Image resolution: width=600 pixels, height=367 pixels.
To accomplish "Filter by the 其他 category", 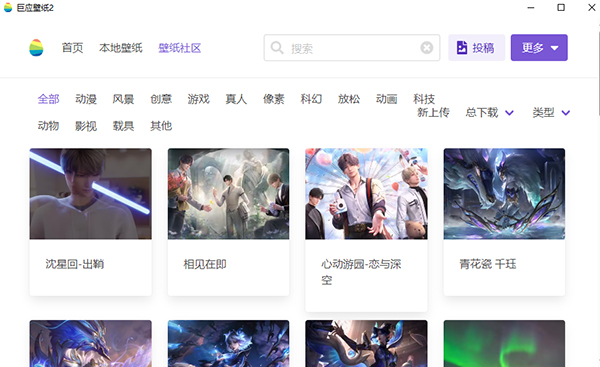I will tap(161, 126).
